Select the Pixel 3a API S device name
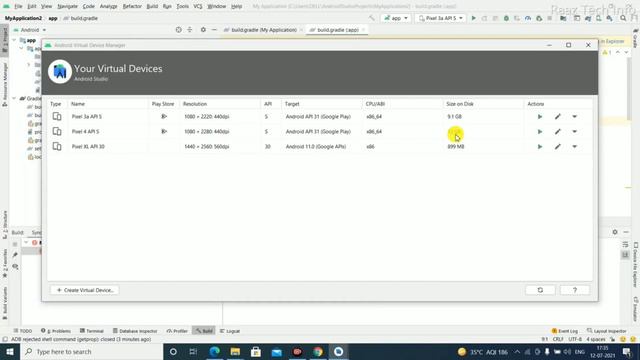This screenshot has width=640, height=360. pos(87,117)
